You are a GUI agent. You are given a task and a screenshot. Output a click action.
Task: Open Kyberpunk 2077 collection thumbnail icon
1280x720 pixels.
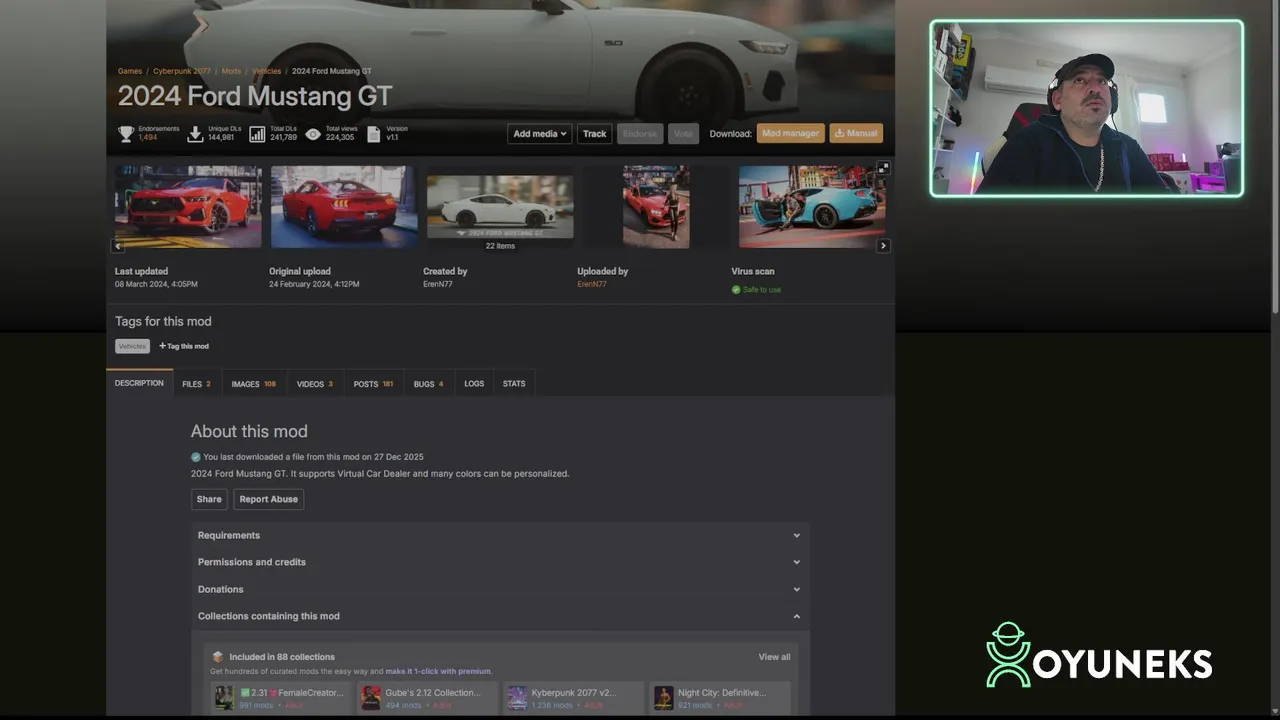[x=517, y=697]
